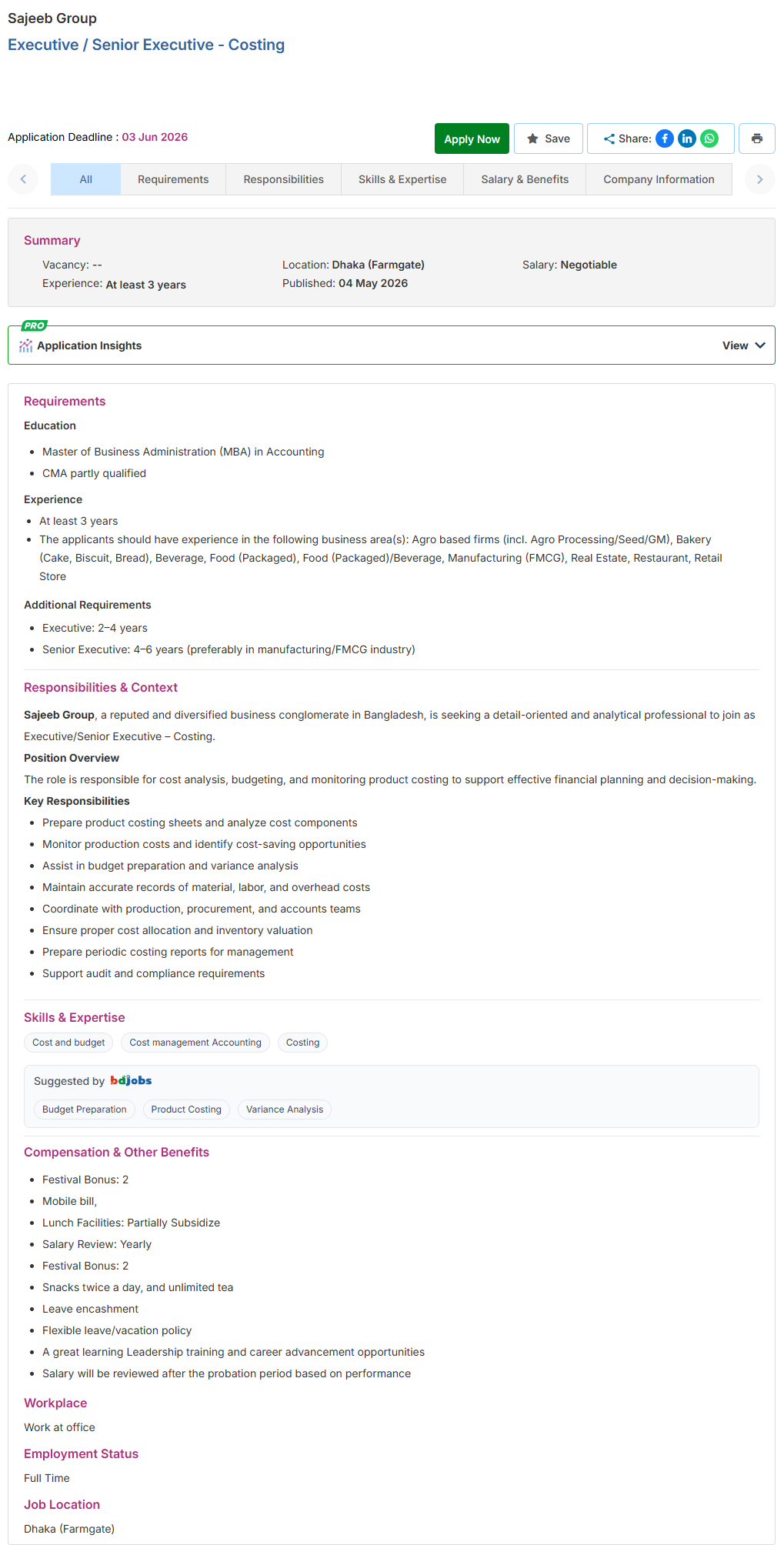This screenshot has height=1545, width=784.
Task: Choose the Variance Analysis suggested skill
Action: 285,1110
